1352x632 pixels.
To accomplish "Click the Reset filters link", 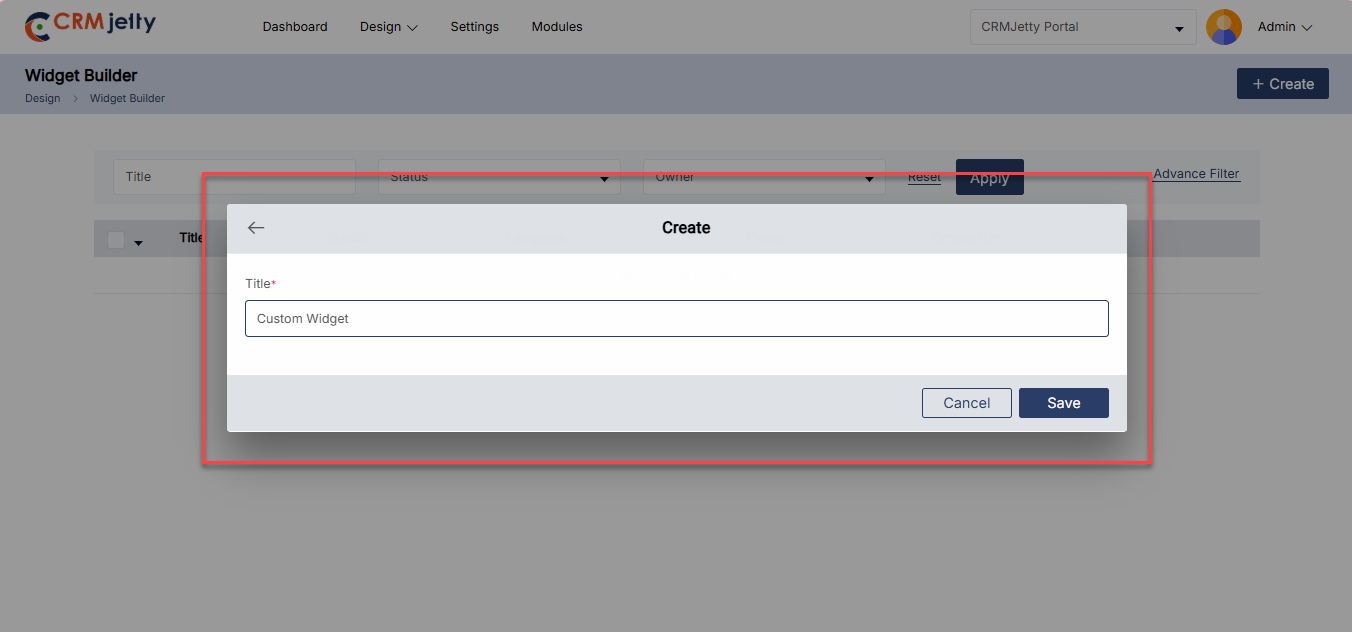I will pos(924,177).
